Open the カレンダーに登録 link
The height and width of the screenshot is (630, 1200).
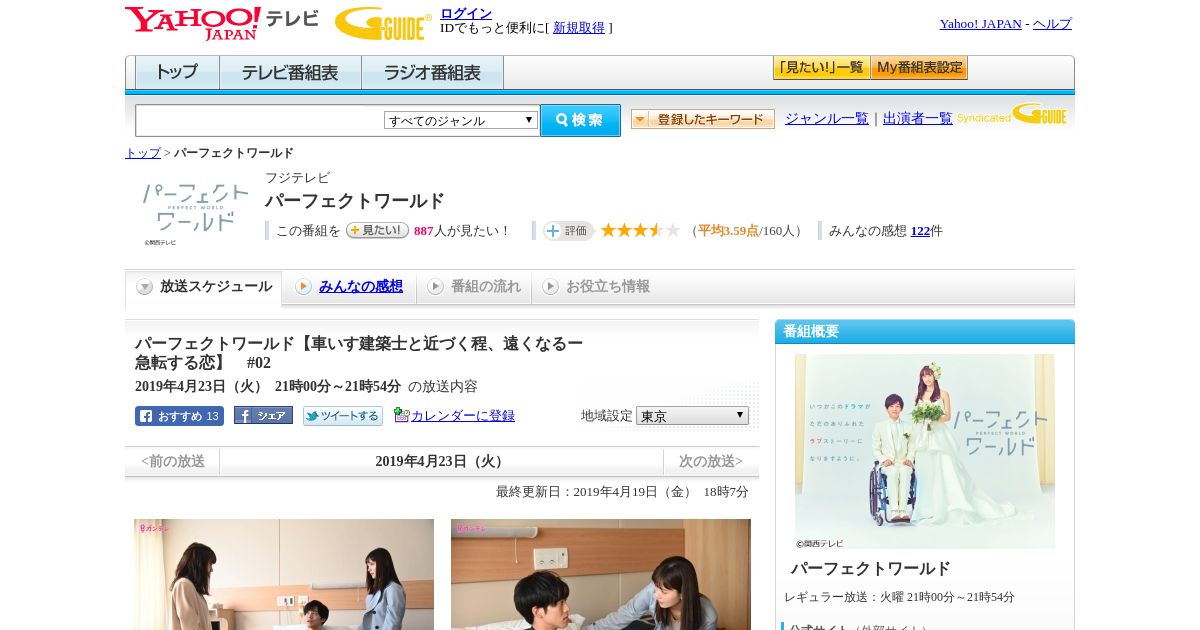[463, 416]
